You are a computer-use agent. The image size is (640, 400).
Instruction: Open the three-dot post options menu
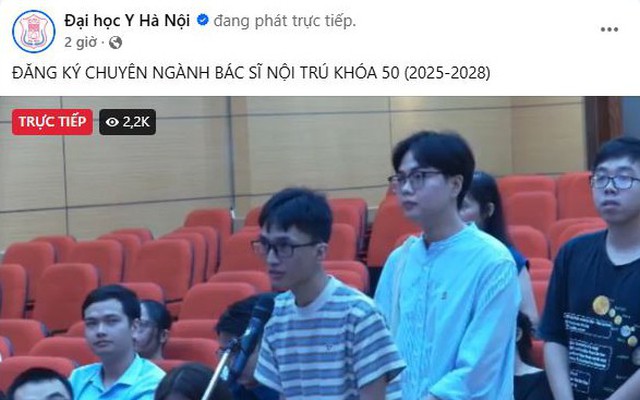coord(609,29)
